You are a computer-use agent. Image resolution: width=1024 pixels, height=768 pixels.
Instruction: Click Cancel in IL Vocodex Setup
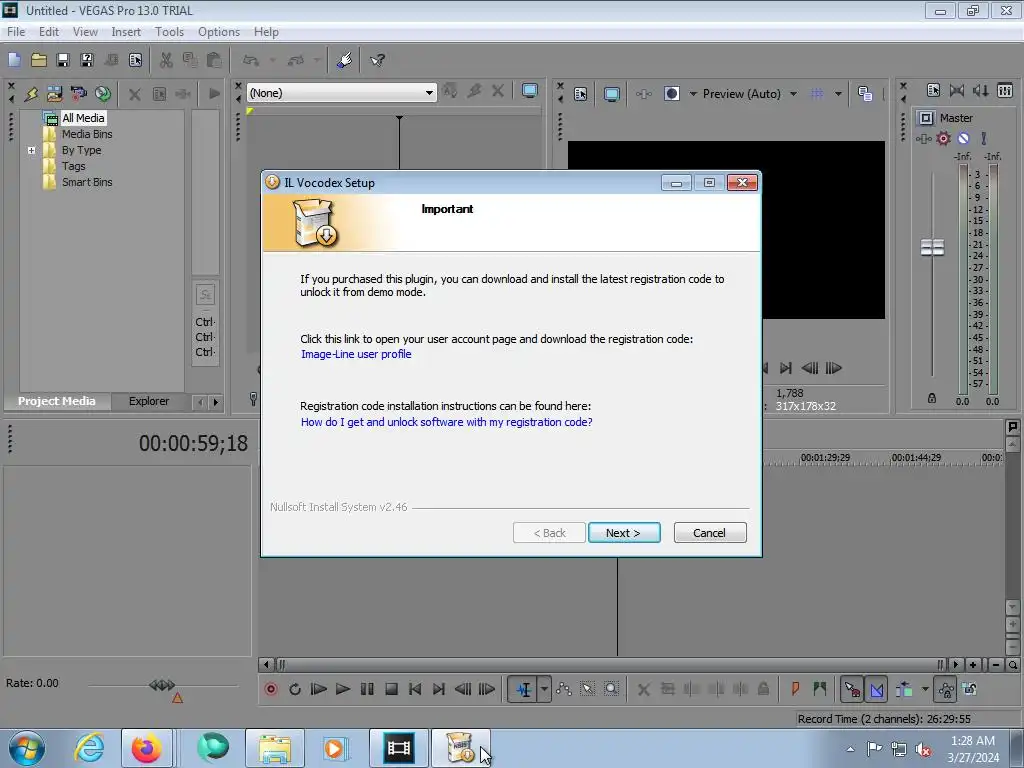pyautogui.click(x=709, y=533)
